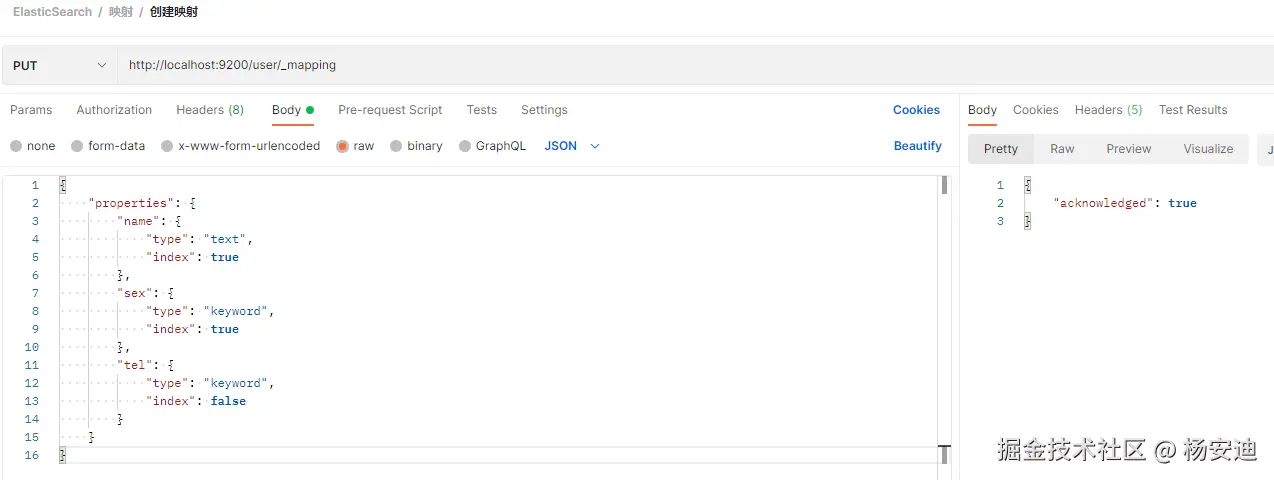Open the Authorization tab

pos(114,110)
